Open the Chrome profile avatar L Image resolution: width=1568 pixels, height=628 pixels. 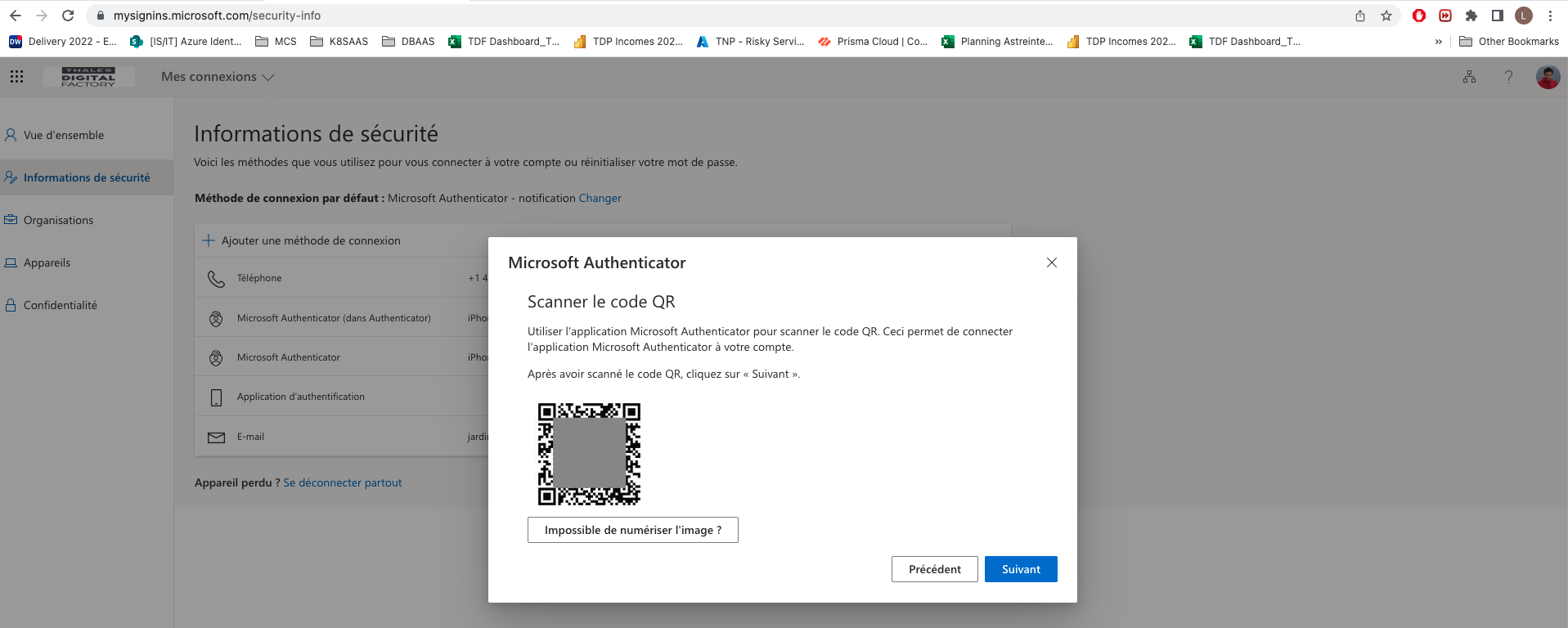[x=1524, y=16]
